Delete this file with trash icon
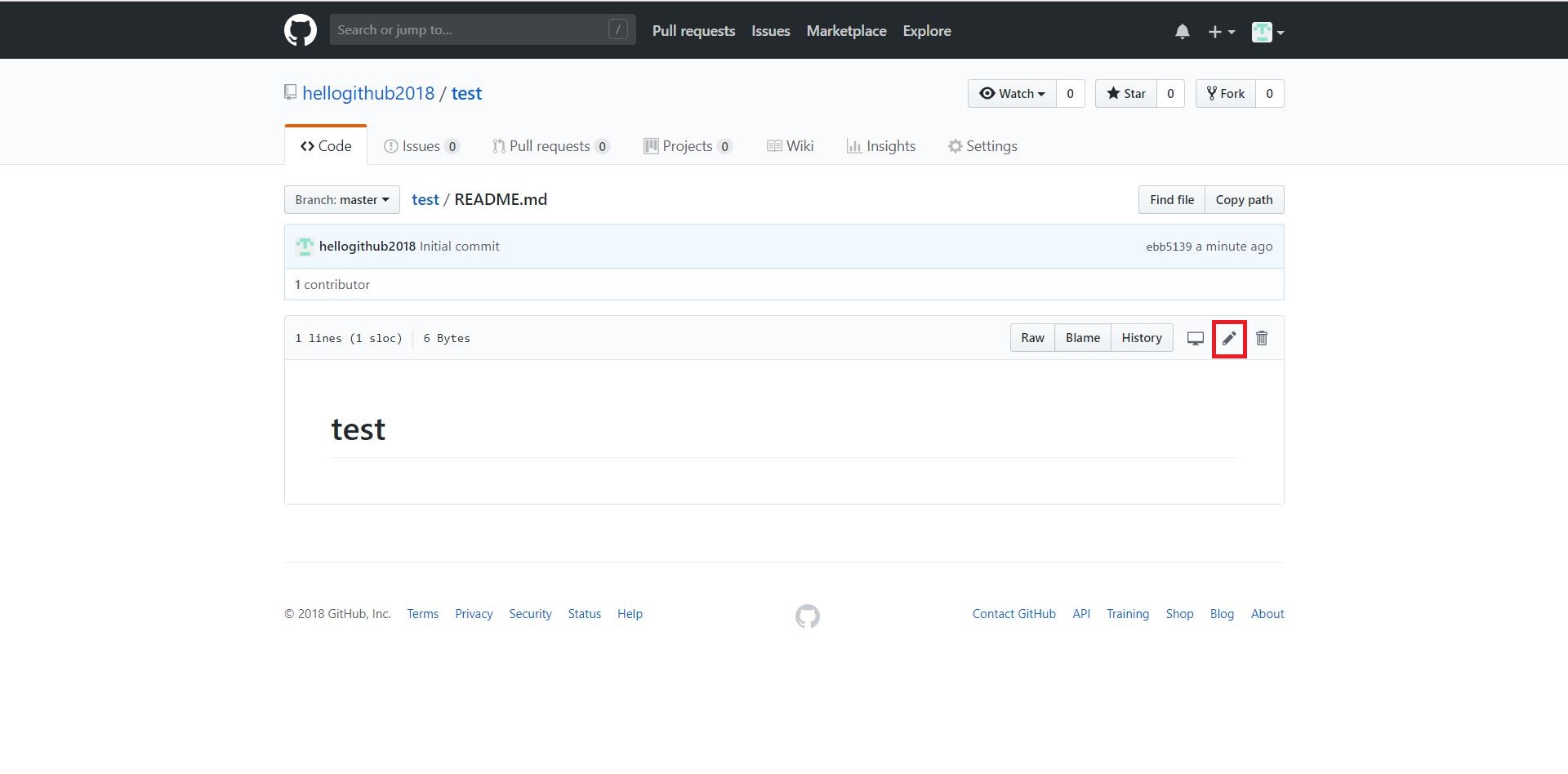The width and height of the screenshot is (1568, 774). [1262, 338]
